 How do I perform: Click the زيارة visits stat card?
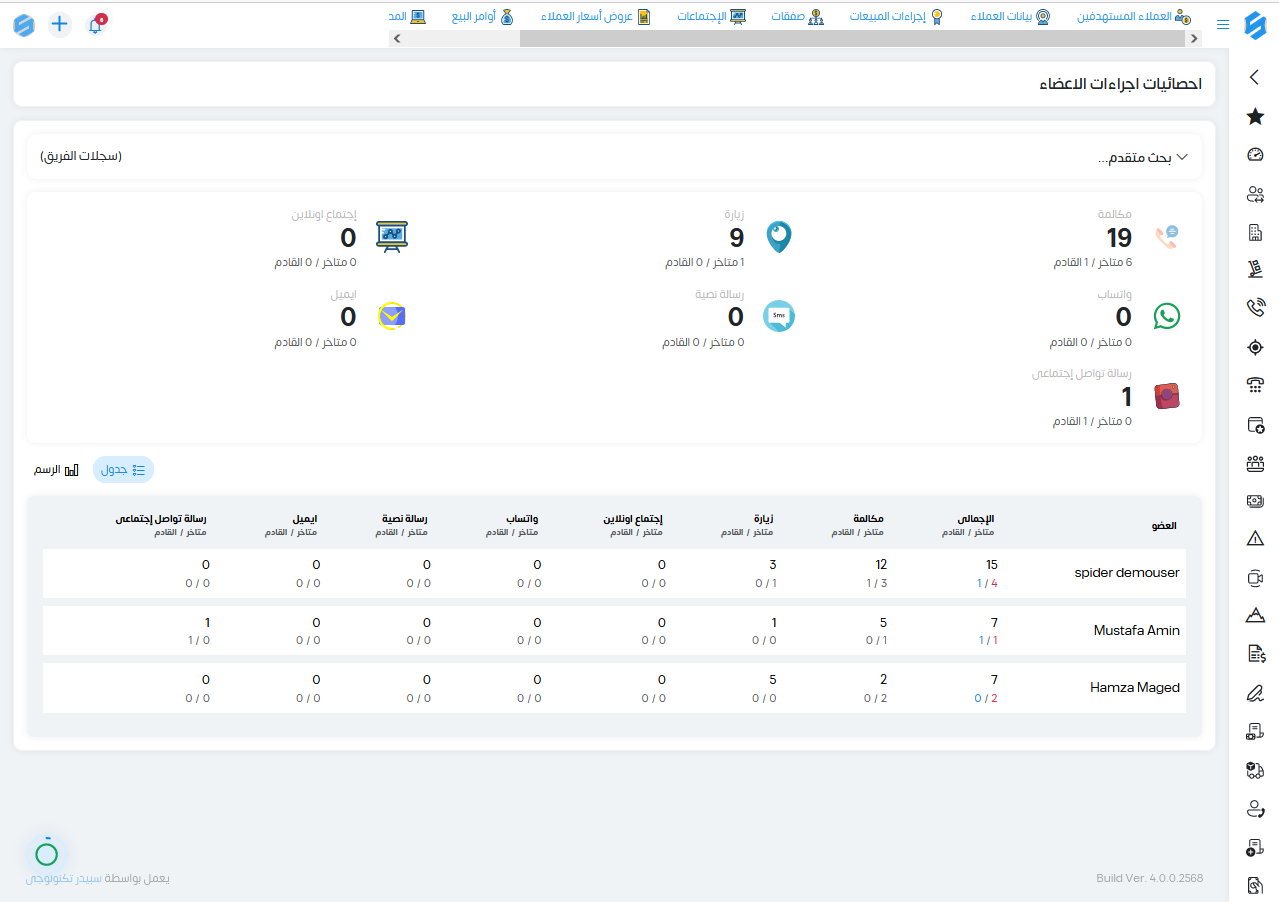coord(729,239)
